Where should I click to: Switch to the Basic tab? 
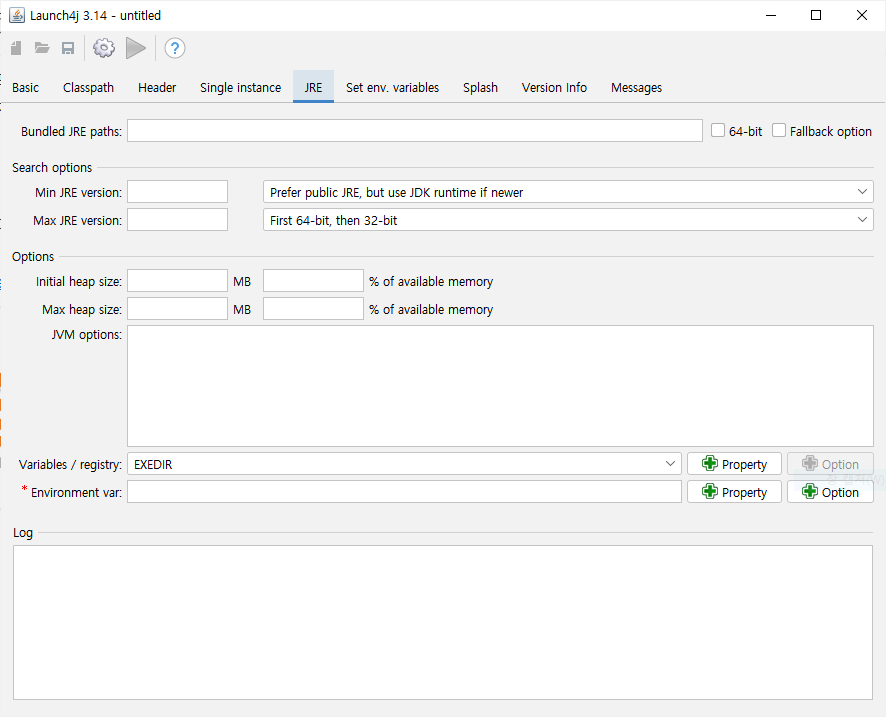[25, 88]
